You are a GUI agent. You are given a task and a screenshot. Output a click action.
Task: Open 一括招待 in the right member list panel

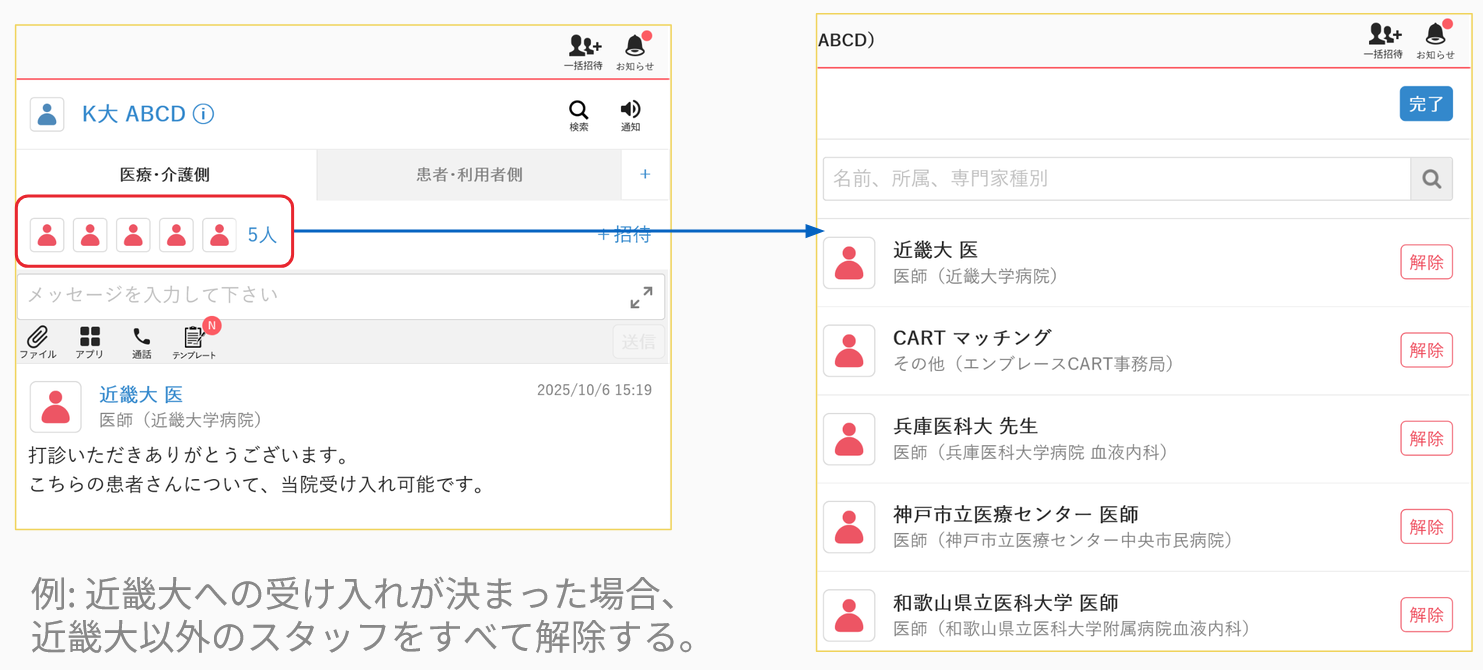[1383, 41]
